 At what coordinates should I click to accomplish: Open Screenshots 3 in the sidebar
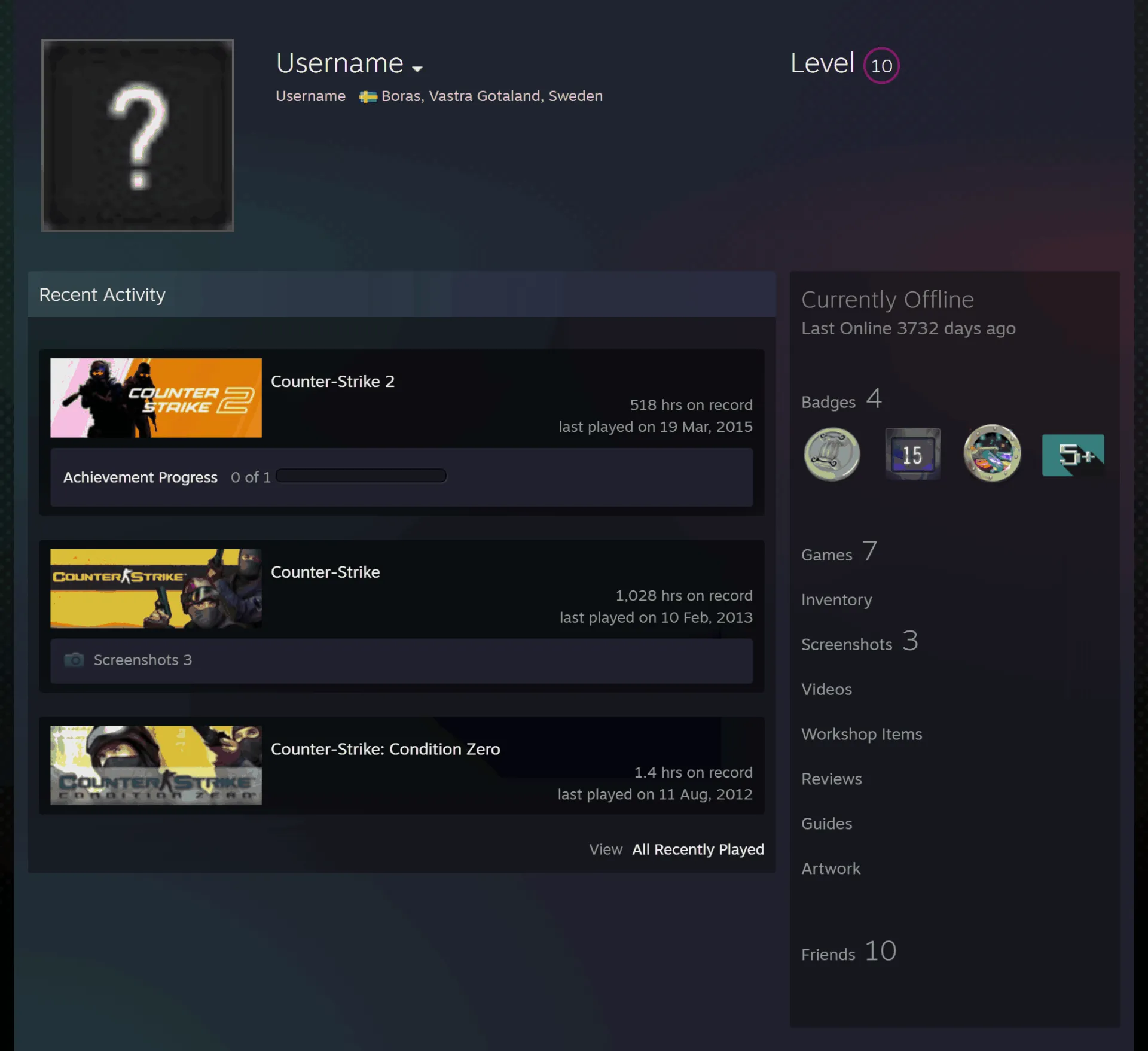[x=860, y=642]
